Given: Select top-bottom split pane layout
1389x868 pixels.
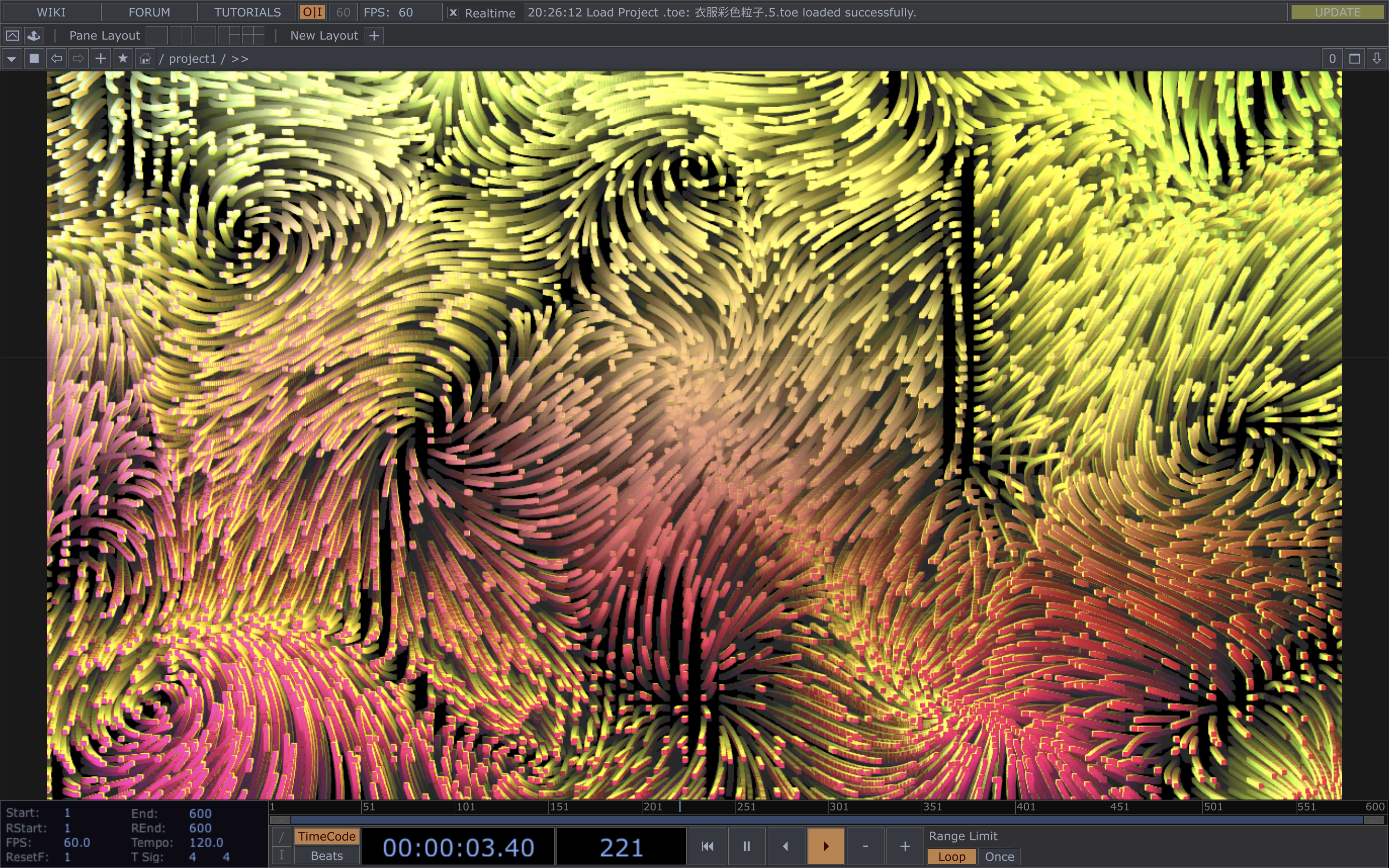Looking at the screenshot, I should [x=205, y=36].
